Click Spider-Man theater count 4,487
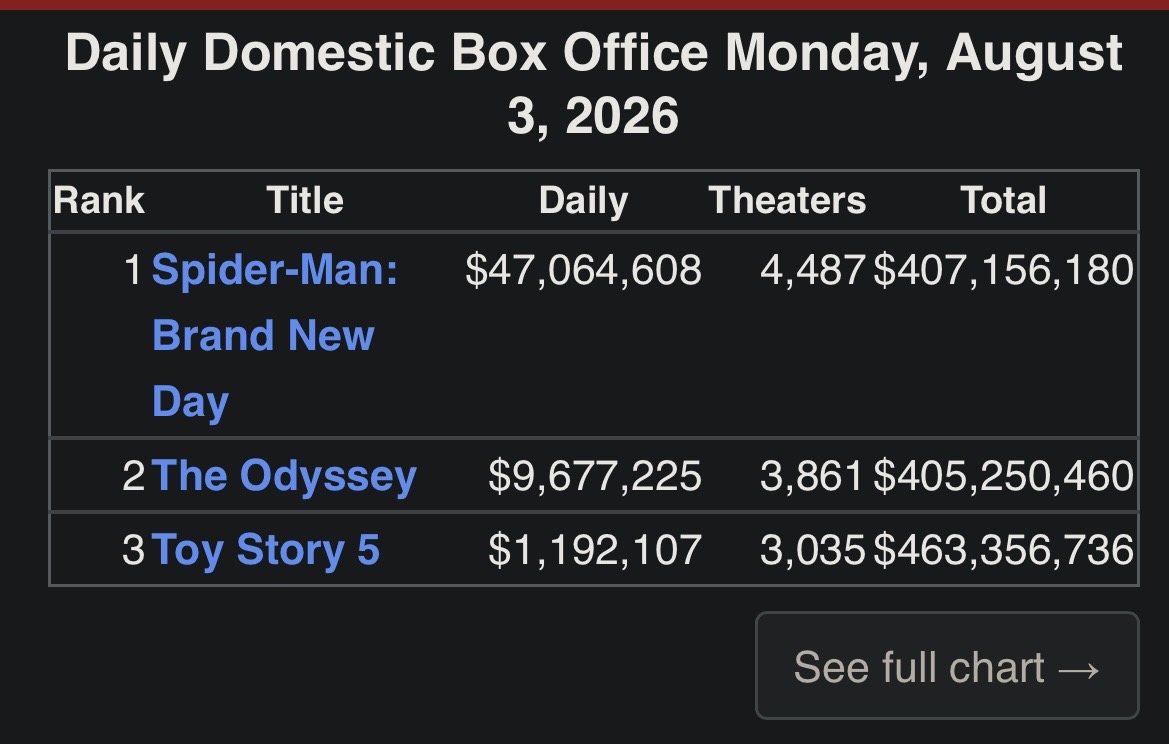This screenshot has height=744, width=1169. [813, 270]
